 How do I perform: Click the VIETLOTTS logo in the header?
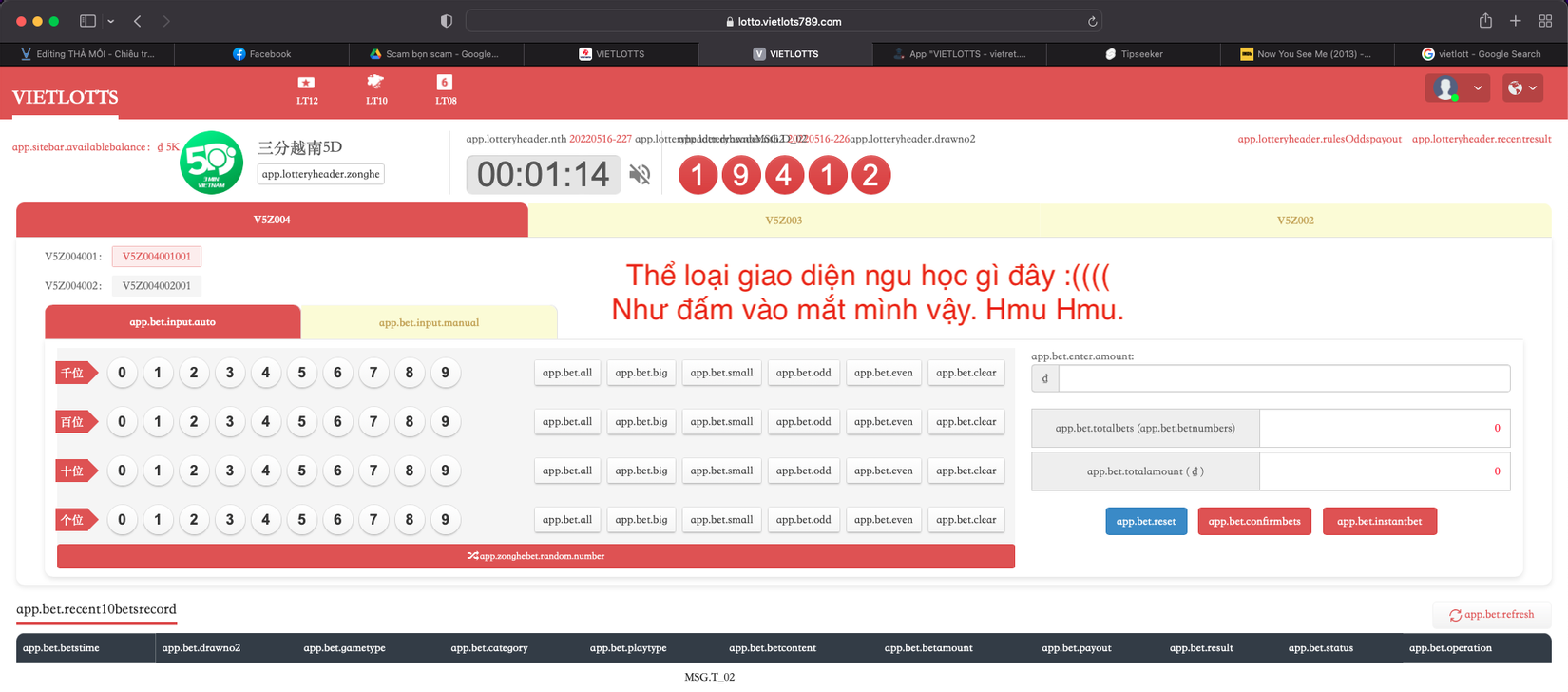pyautogui.click(x=66, y=97)
